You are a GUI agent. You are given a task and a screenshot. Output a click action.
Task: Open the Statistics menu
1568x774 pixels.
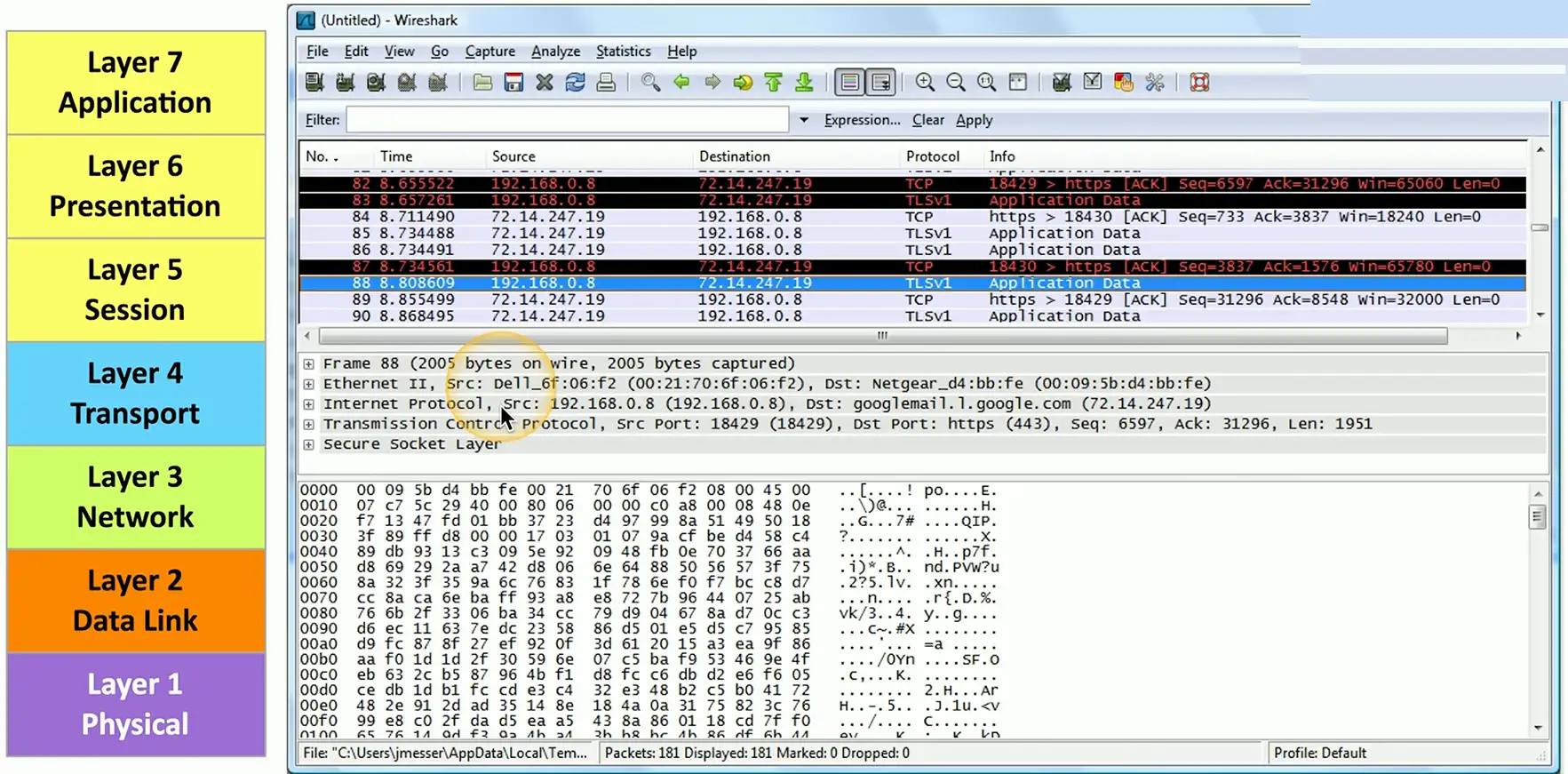tap(623, 52)
